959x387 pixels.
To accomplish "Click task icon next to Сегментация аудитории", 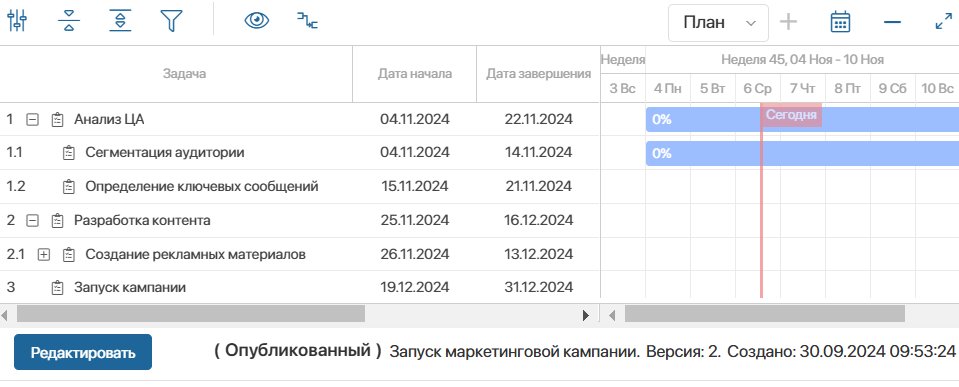I will pos(68,153).
